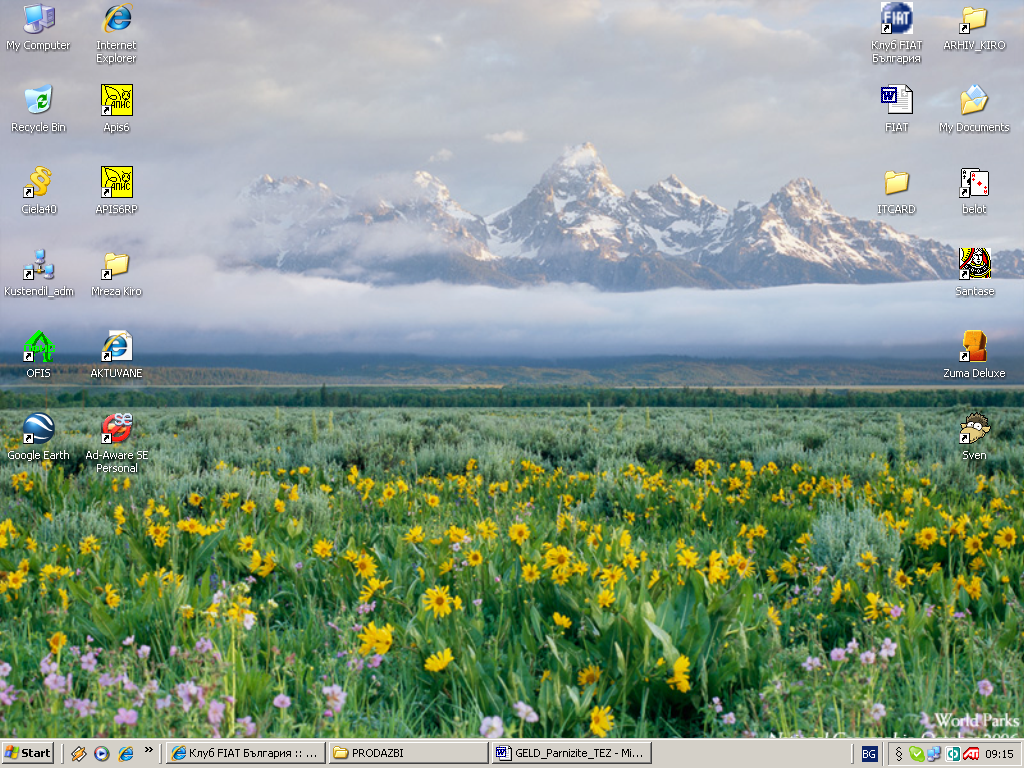The image size is (1024, 768).
Task: Select the Apis6 desktop shortcut
Action: click(117, 101)
